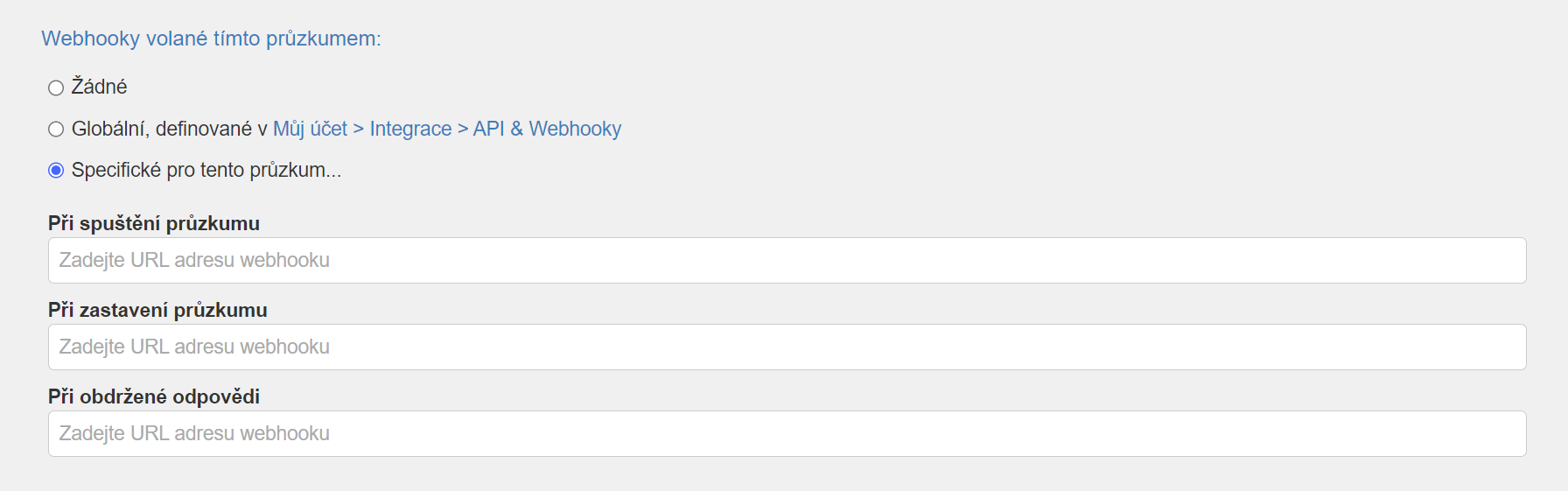This screenshot has height=491, width=1568.
Task: Click the "Specifické pro tento průzkum..." label text
Action: (x=206, y=170)
